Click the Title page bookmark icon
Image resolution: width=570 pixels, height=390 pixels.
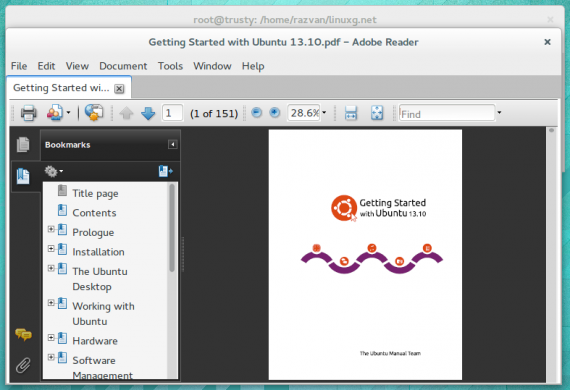pyautogui.click(x=62, y=190)
